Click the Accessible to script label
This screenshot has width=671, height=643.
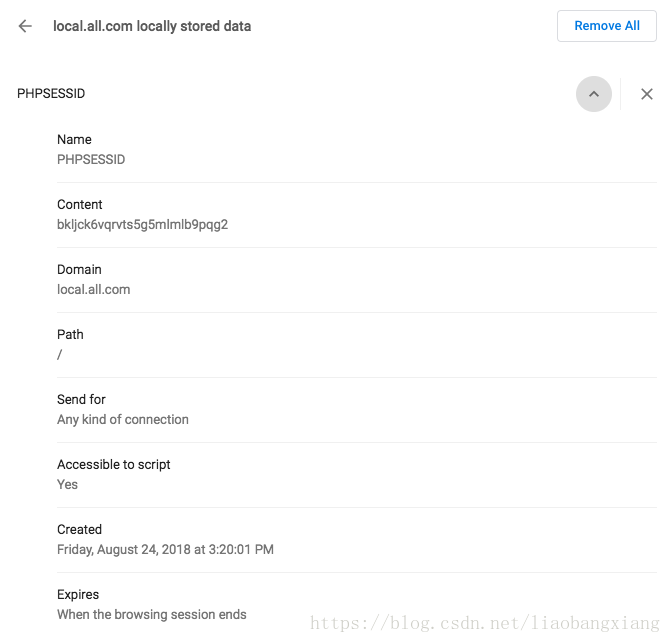pos(113,464)
